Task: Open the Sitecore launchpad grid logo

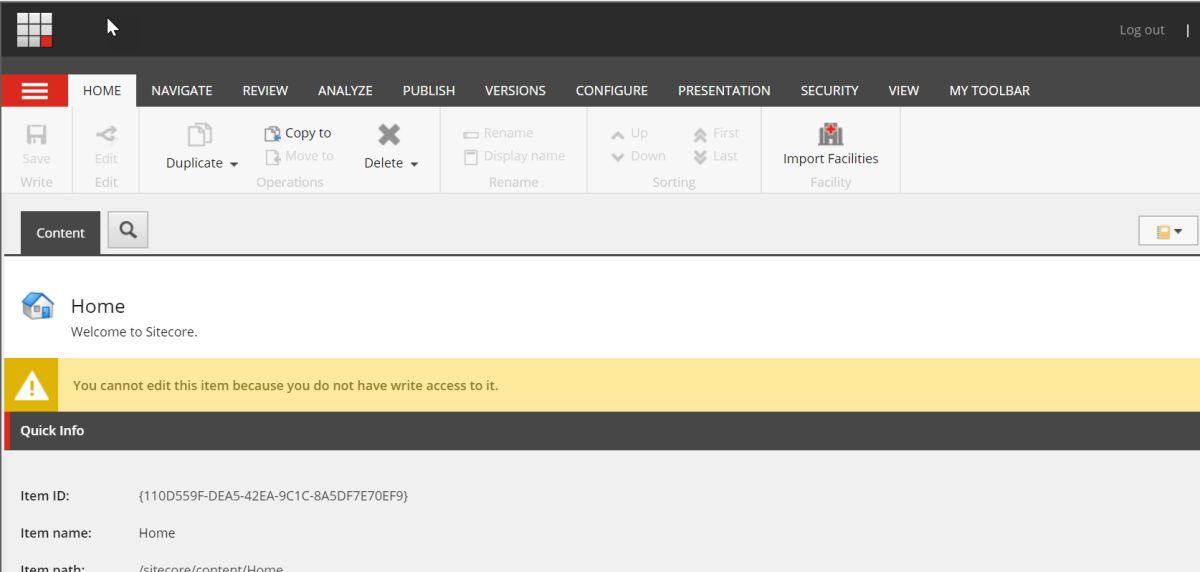Action: pos(34,29)
